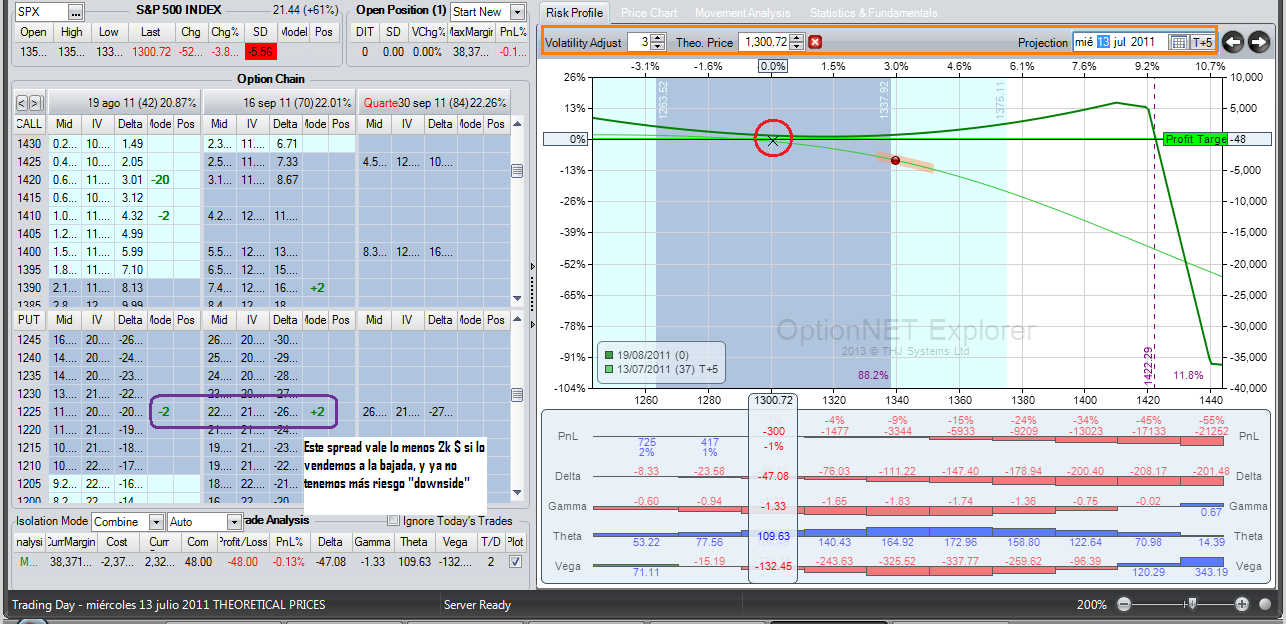The height and width of the screenshot is (624, 1286).
Task: Open the Movement Analysis tab
Action: [742, 13]
